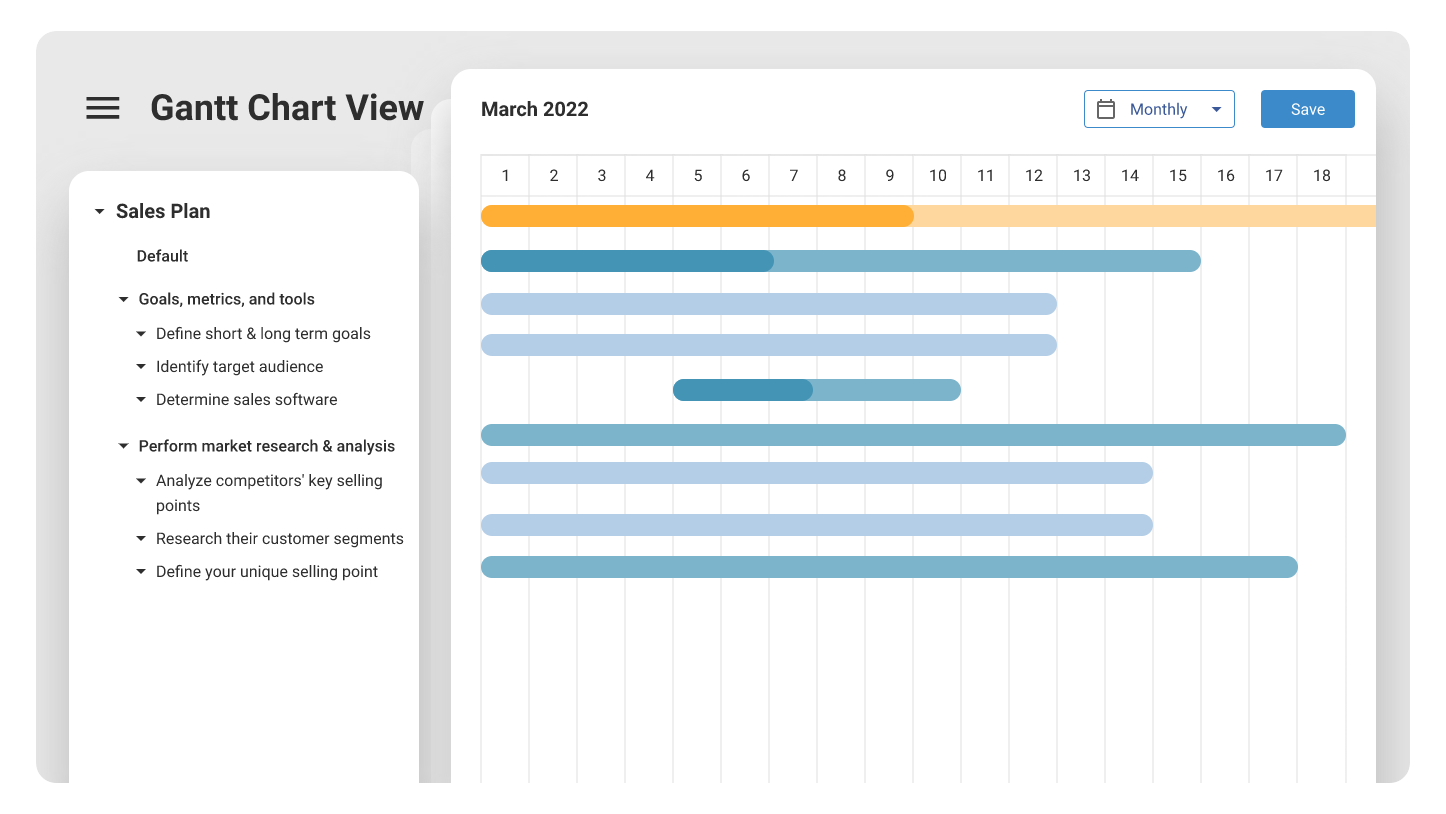Expand Define your unique selling point task
The height and width of the screenshot is (814, 1446).
coord(140,571)
